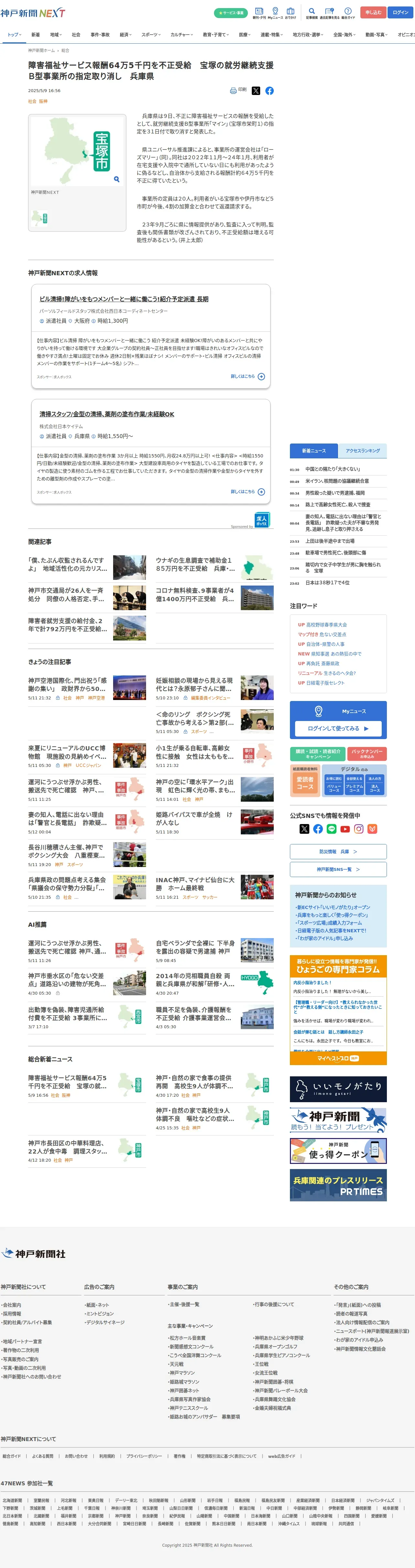Open orange V app icon in SNS section
Screen dimensions: 415x1568
[372, 829]
